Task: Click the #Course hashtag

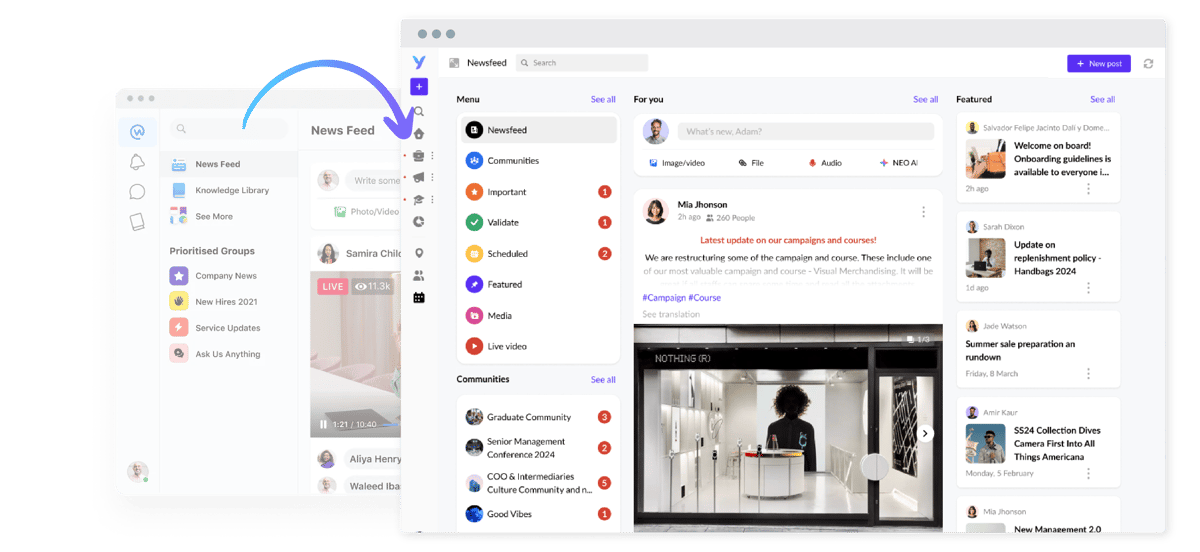Action: pos(705,298)
